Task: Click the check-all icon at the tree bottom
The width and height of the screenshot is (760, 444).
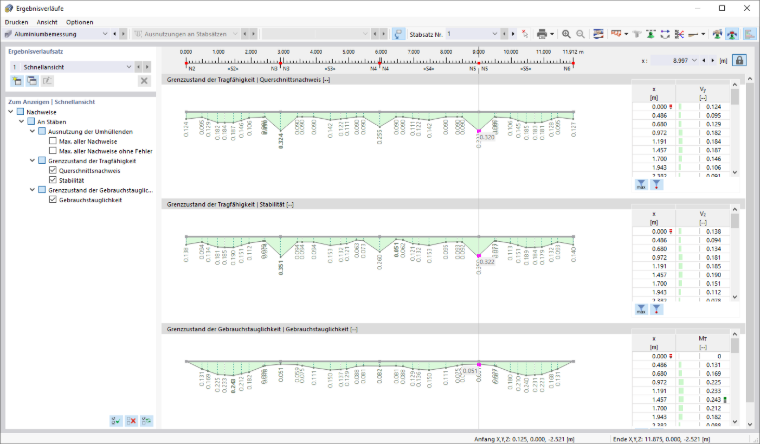Action: (x=116, y=421)
